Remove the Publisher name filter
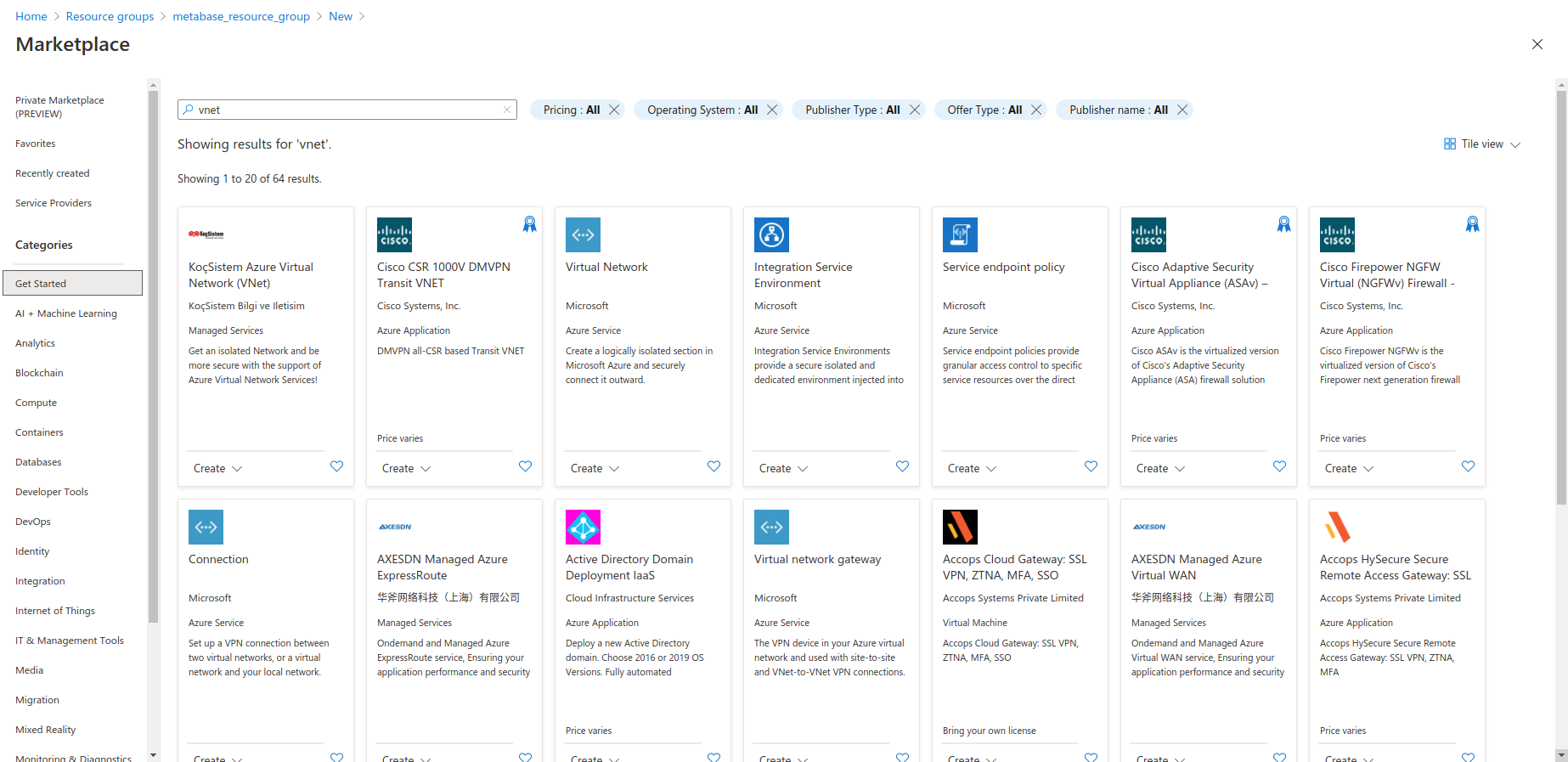This screenshot has height=762, width=1568. click(x=1182, y=110)
